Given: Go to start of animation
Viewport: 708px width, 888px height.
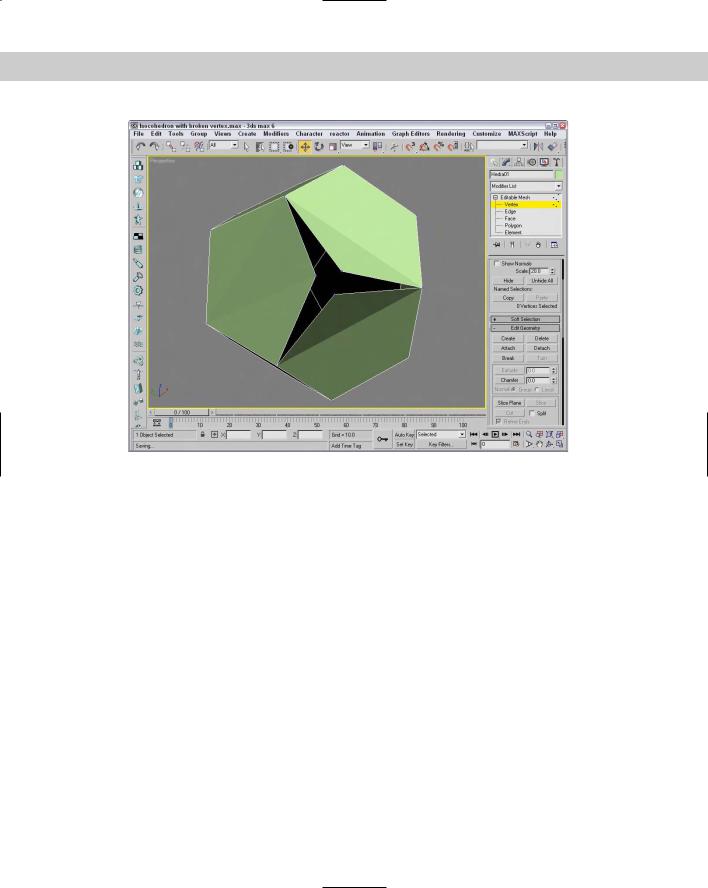Looking at the screenshot, I should click(x=474, y=434).
